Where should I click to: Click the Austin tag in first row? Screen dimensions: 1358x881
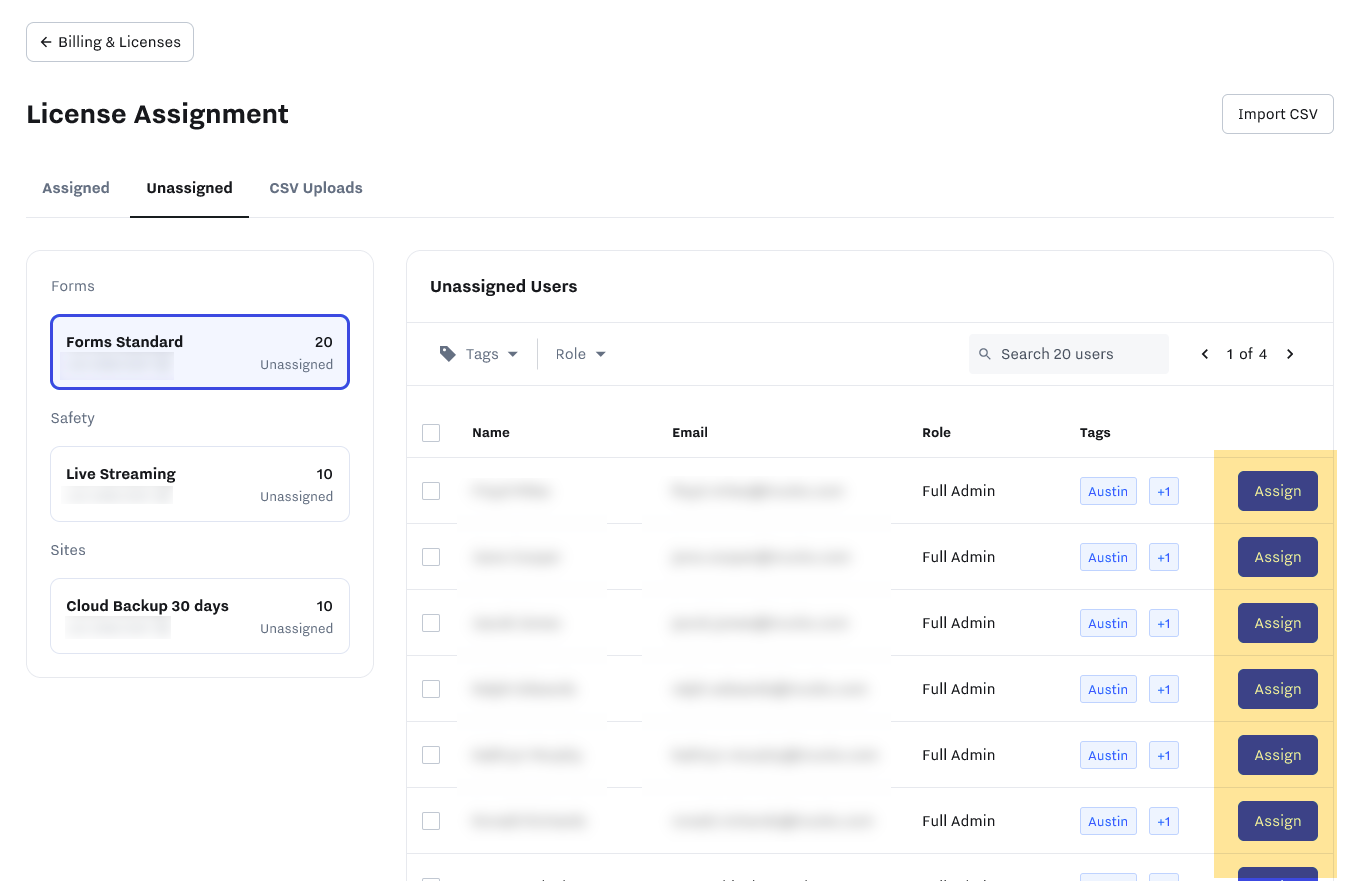click(x=1108, y=491)
